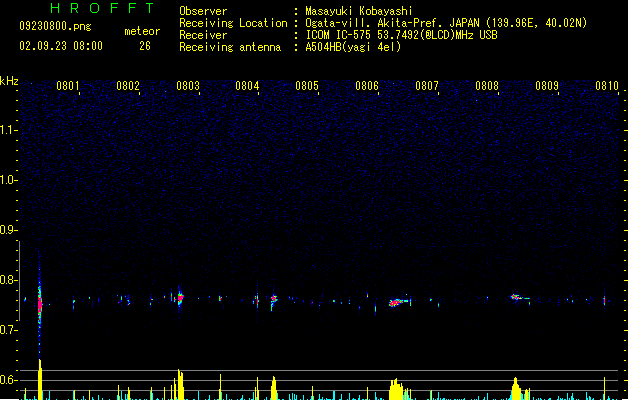Click the 0803 time marker
This screenshot has width=629, height=400.
188,86
